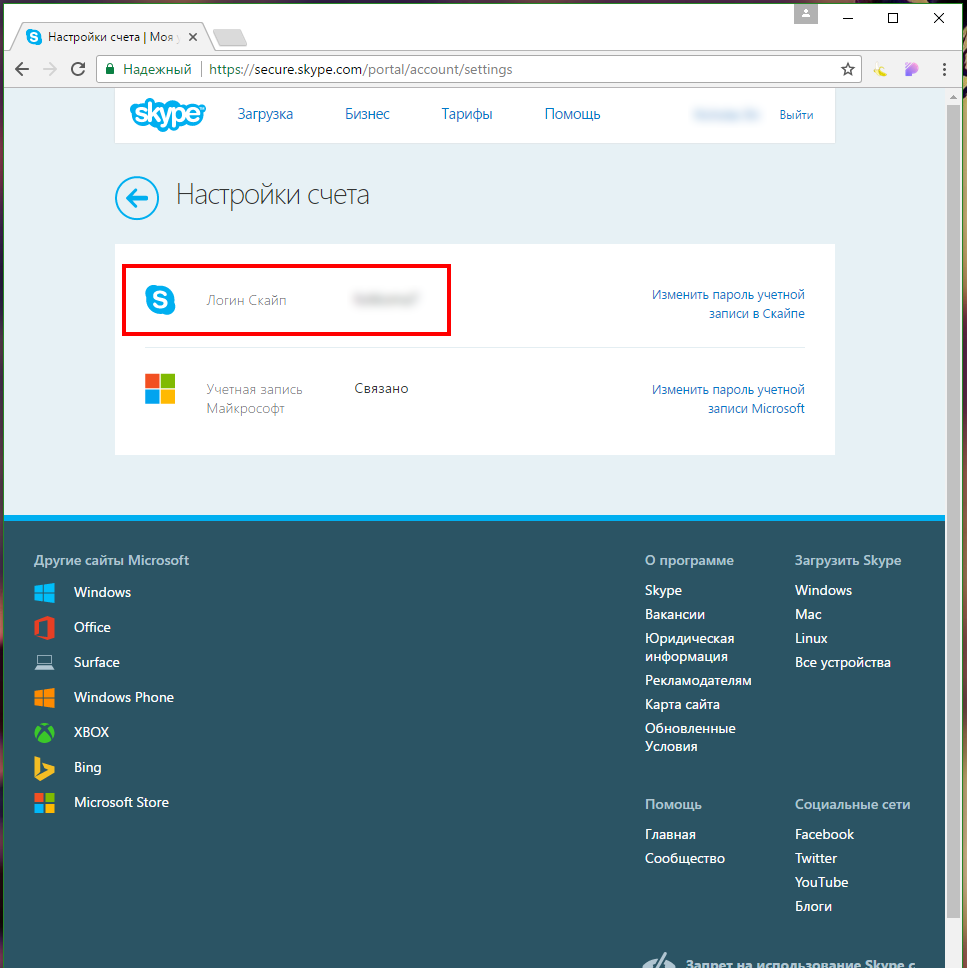Open Карта сайта footer link
This screenshot has height=968, width=967.
pyautogui.click(x=682, y=704)
